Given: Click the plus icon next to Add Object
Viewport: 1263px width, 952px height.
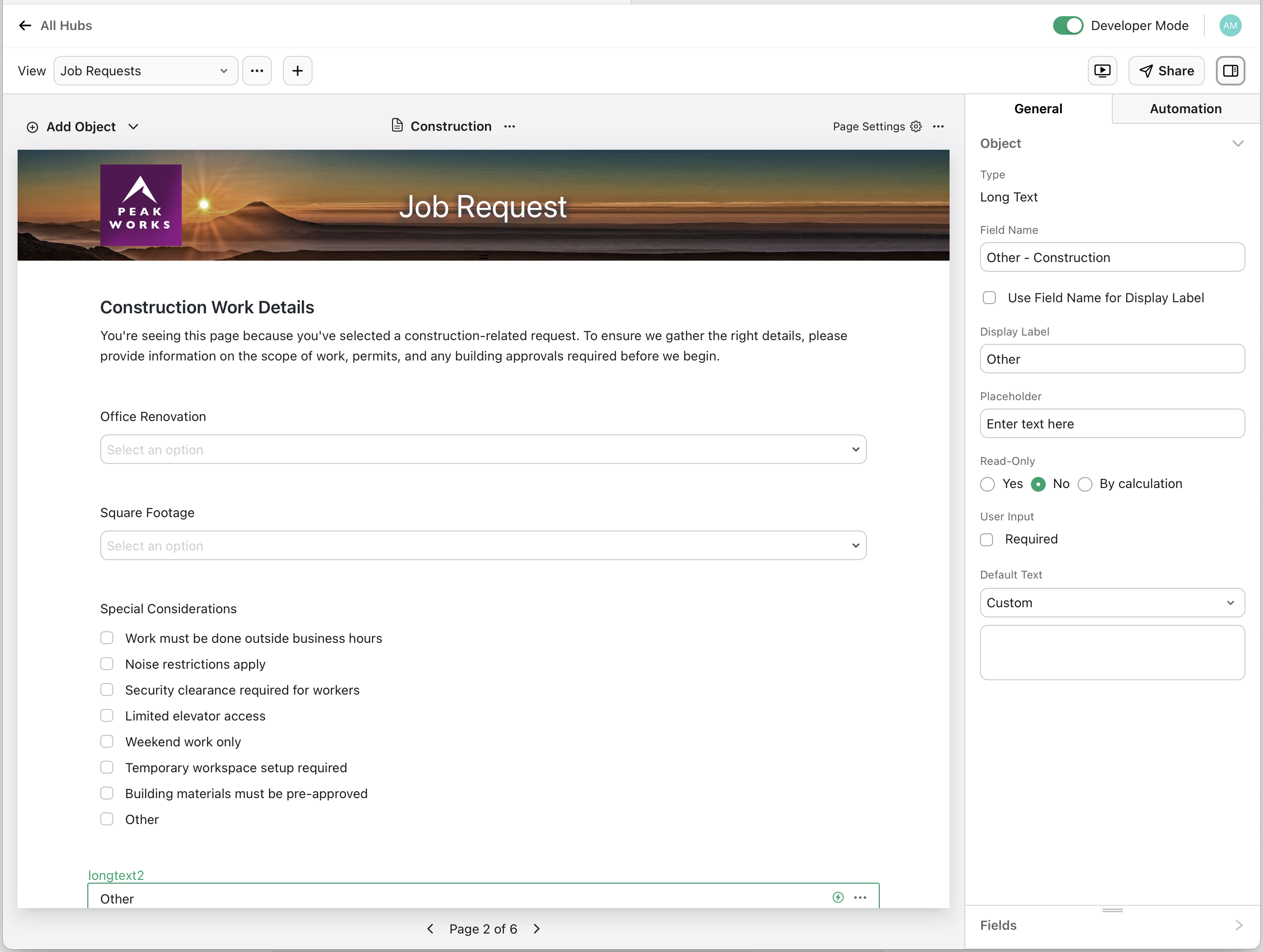Looking at the screenshot, I should click(297, 70).
